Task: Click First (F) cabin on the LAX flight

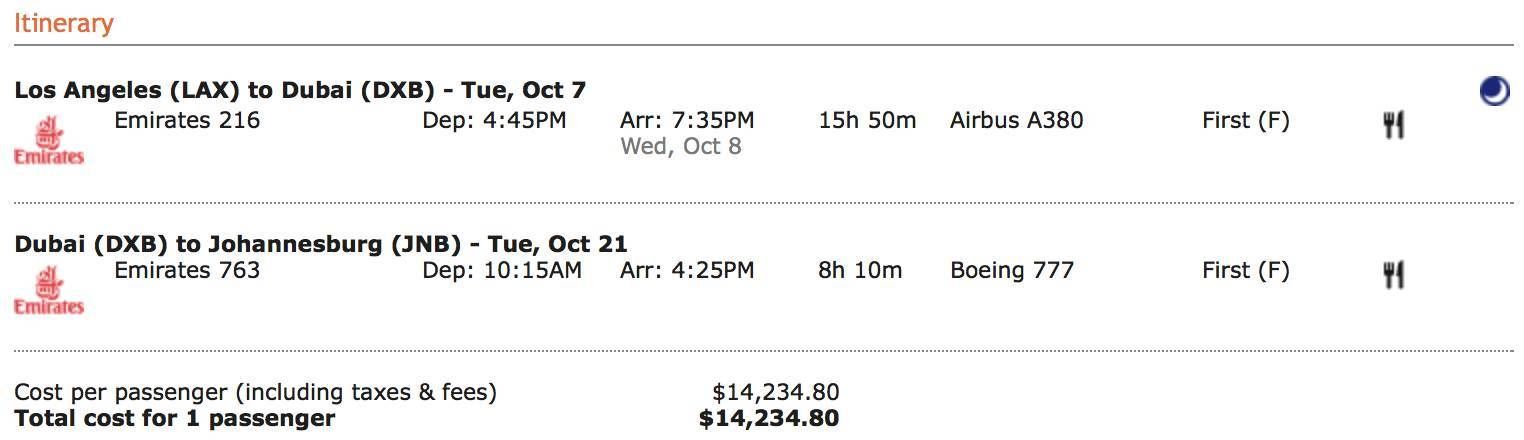Action: (1246, 121)
